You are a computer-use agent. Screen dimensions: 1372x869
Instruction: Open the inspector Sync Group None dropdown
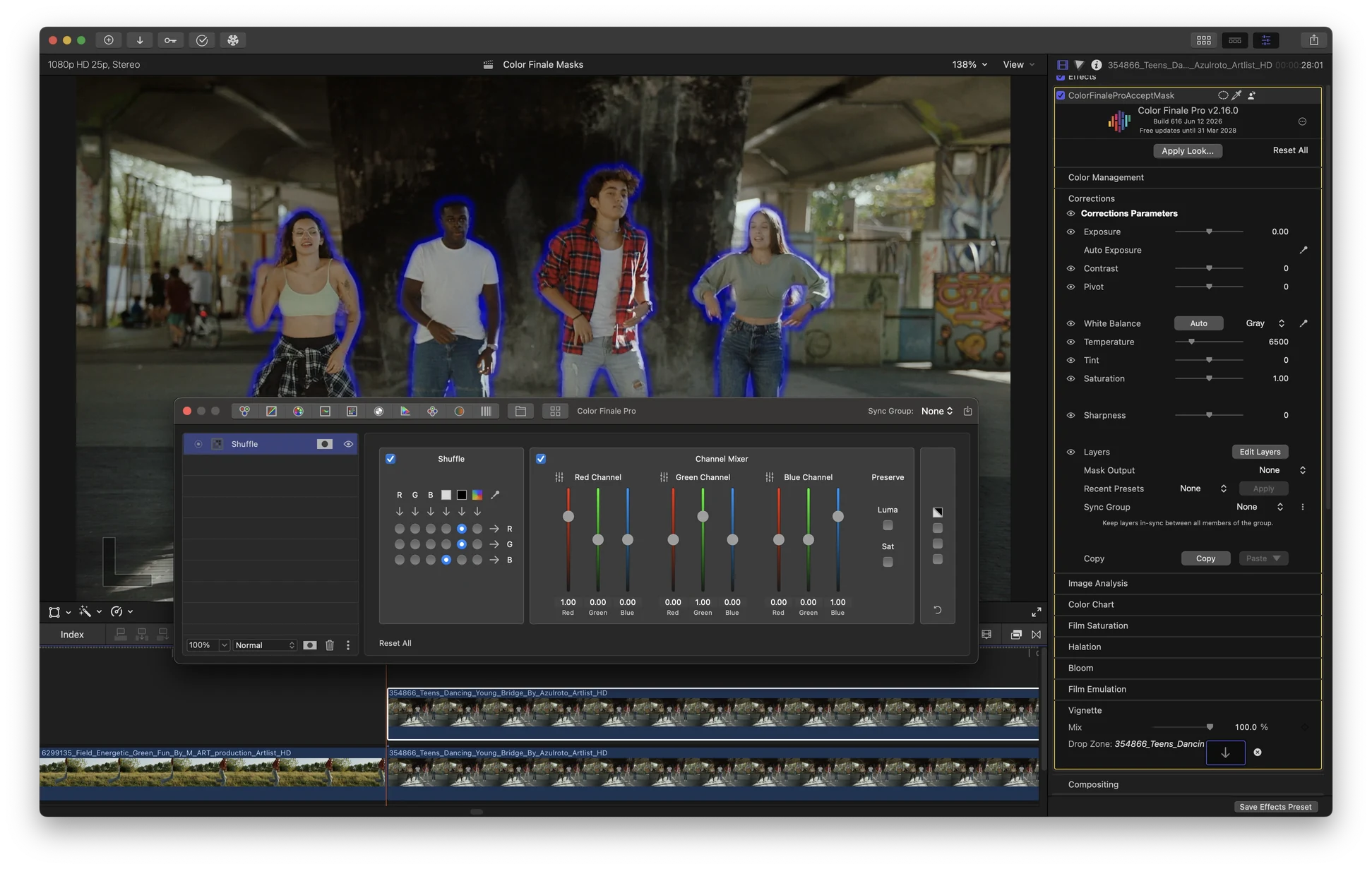[x=1260, y=507]
